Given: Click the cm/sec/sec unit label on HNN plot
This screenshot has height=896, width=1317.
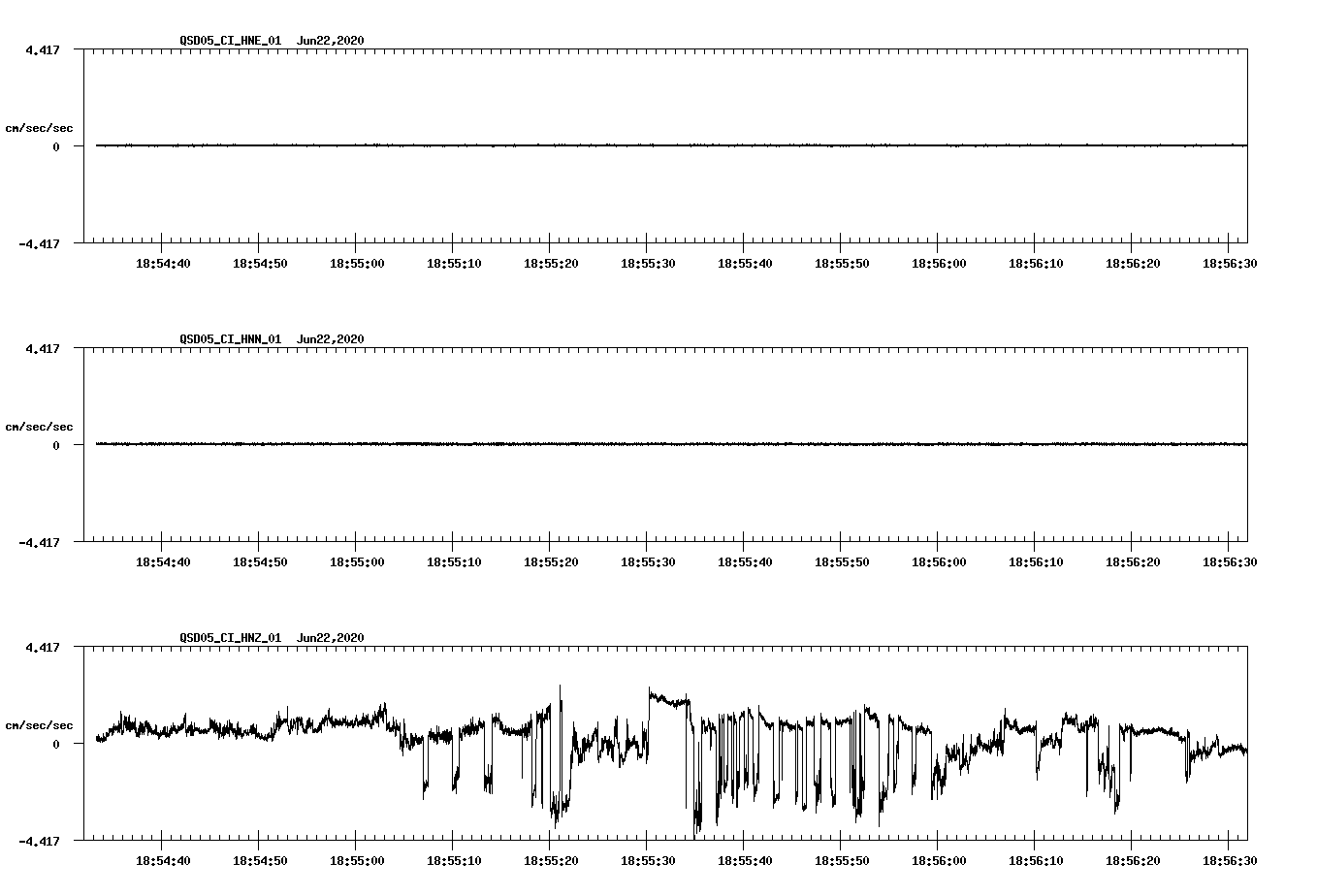Looking at the screenshot, I should [x=39, y=427].
